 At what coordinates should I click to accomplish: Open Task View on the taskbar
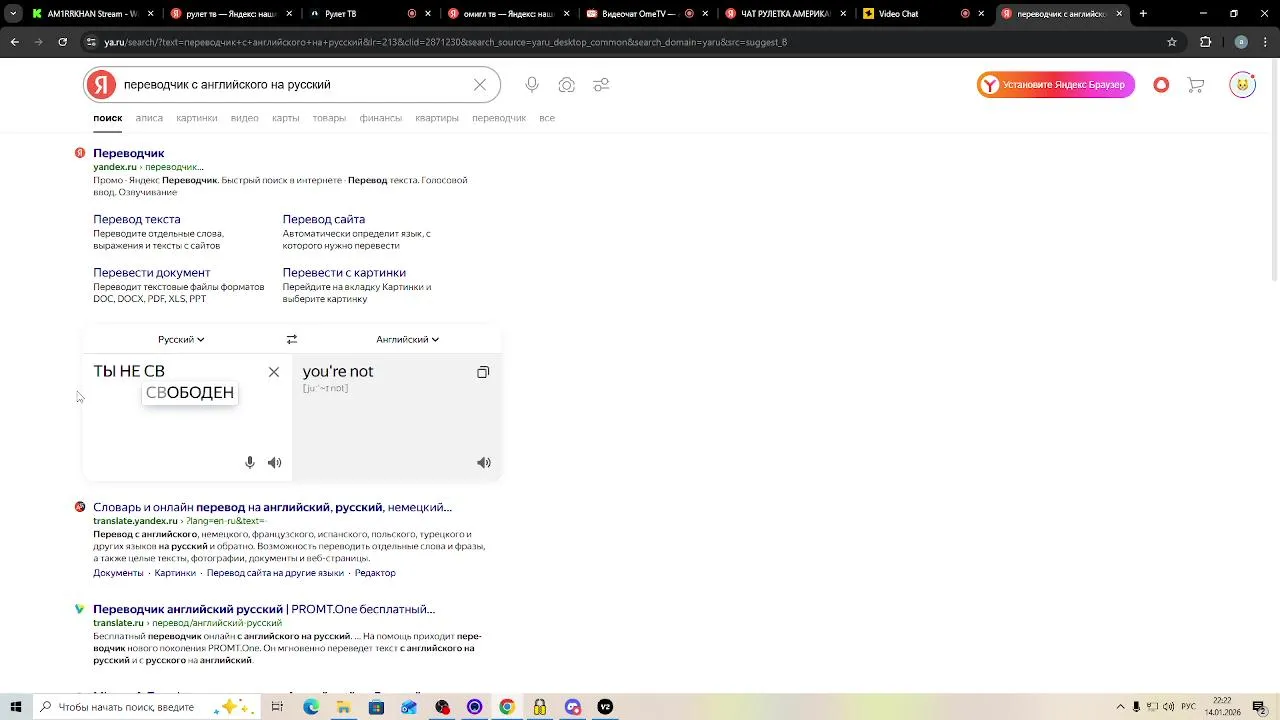coord(277,707)
